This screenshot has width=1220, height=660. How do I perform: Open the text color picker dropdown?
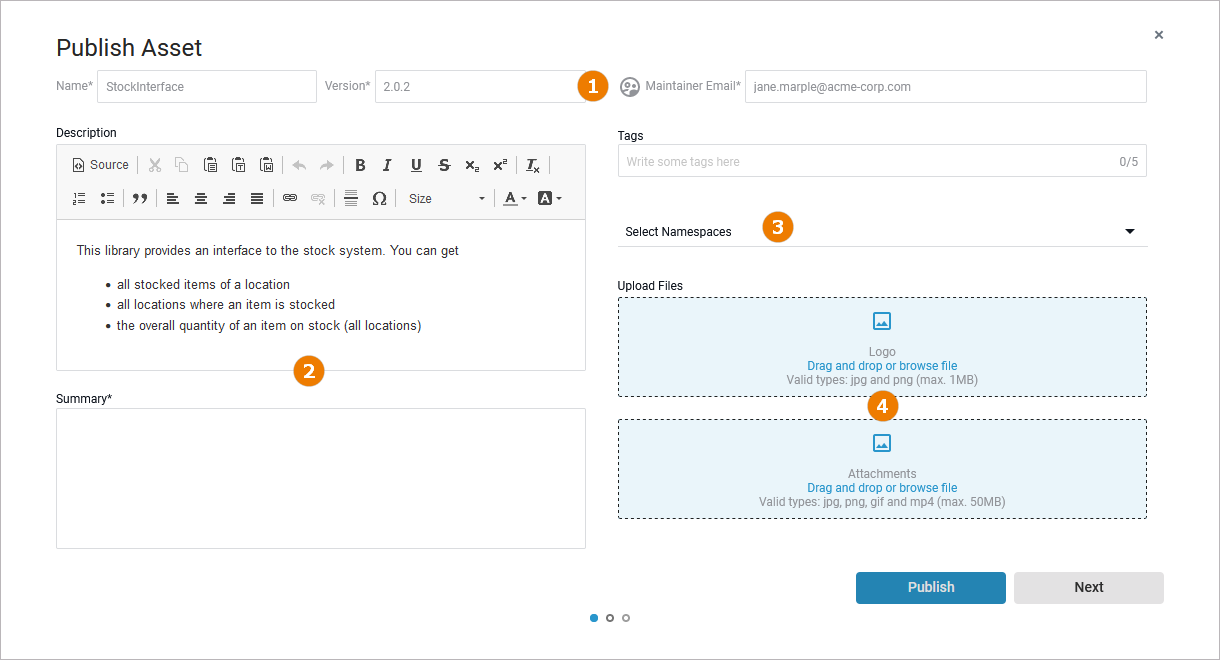click(515, 198)
